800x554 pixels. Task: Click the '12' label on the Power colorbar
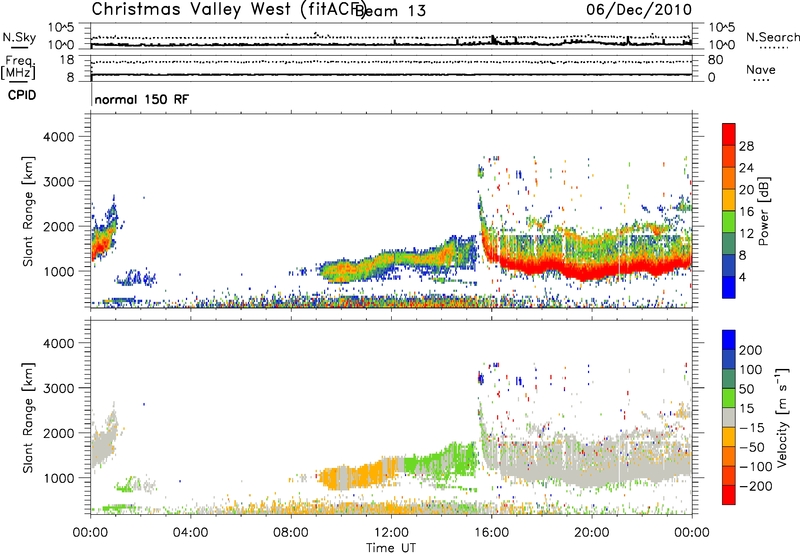click(746, 234)
